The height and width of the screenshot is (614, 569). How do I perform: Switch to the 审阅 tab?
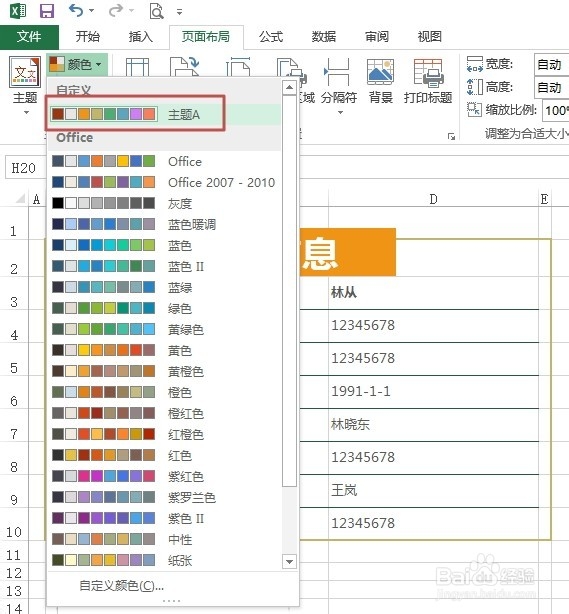377,37
